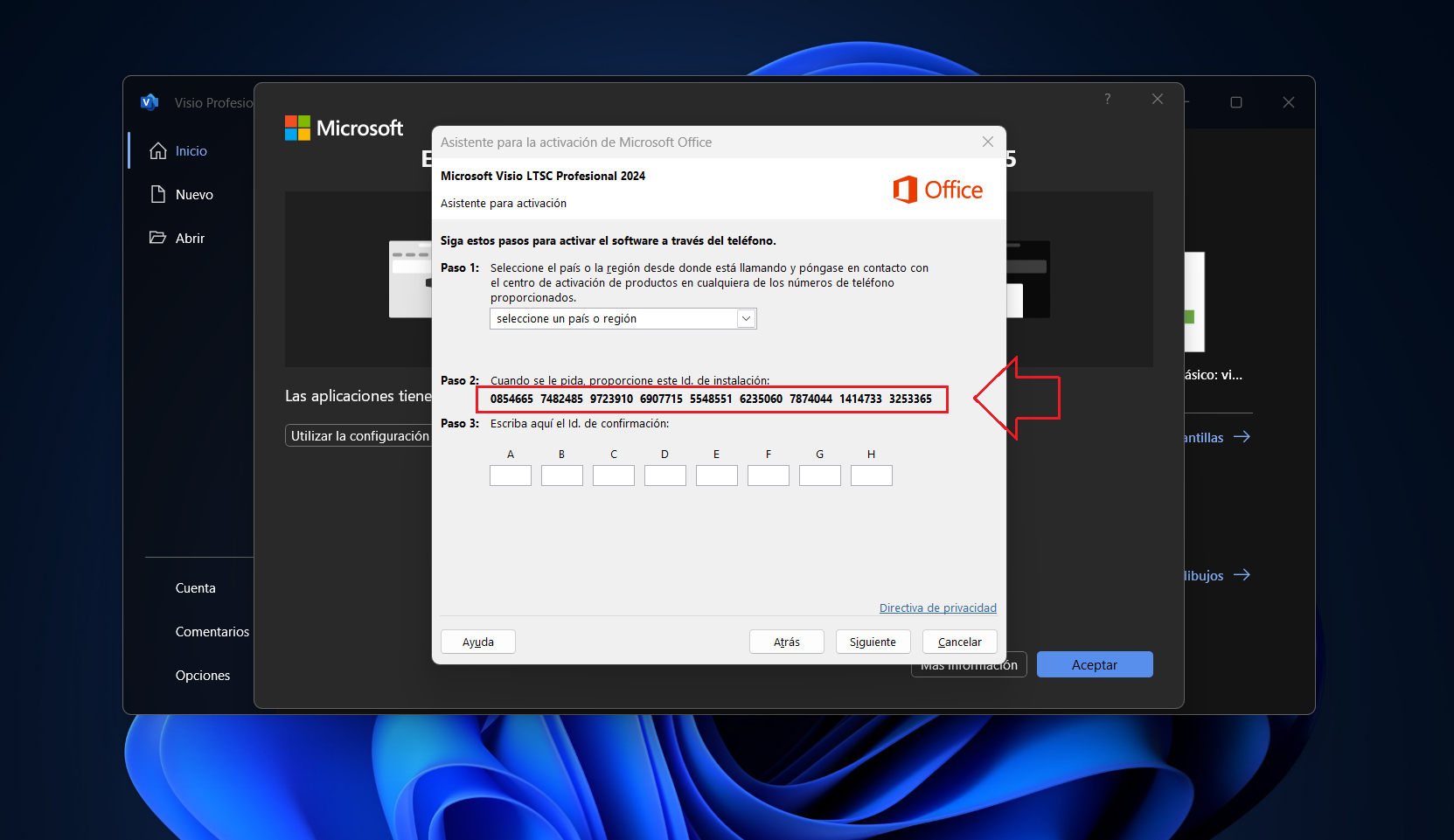Screen dimensions: 1454x840
Task: Click confirmation ID field H
Action: pyautogui.click(x=872, y=476)
